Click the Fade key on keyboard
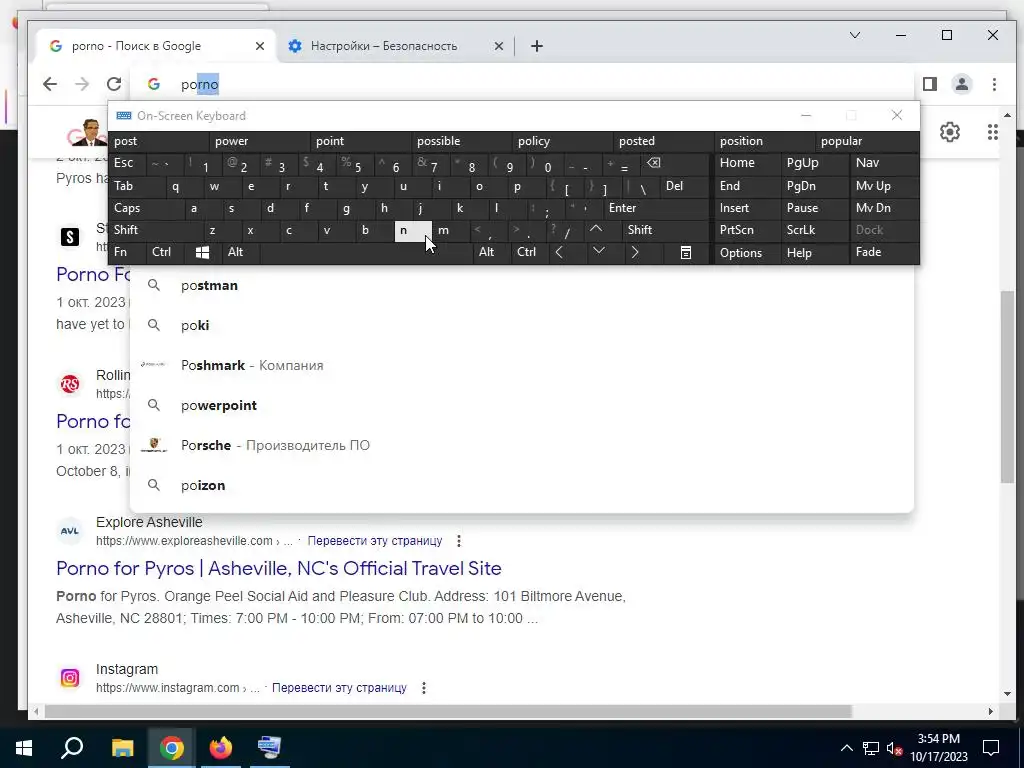 click(x=884, y=252)
